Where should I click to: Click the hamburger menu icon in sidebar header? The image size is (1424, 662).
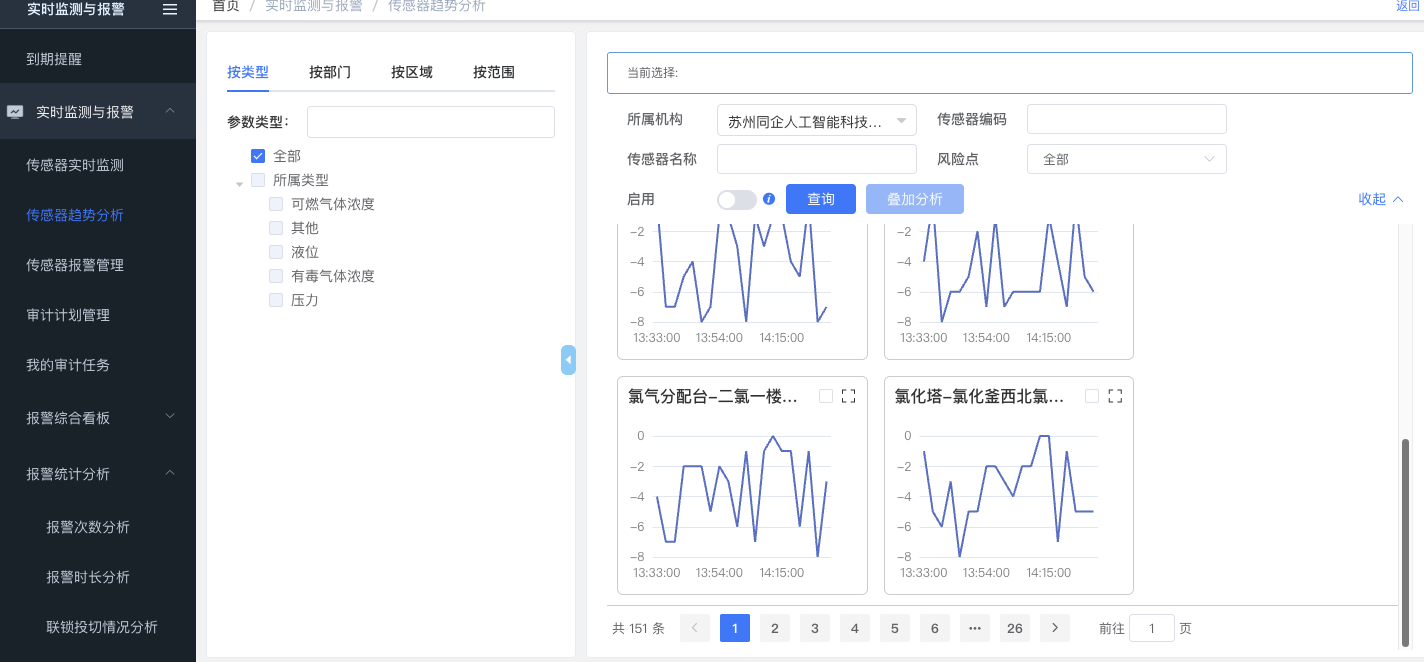[170, 9]
